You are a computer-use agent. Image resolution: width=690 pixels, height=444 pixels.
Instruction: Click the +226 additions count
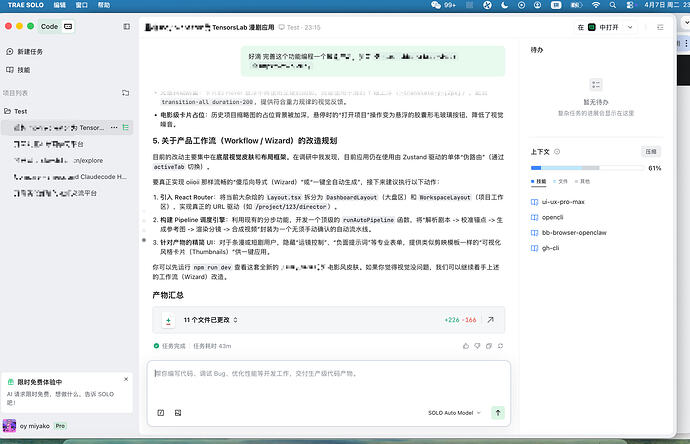click(451, 320)
